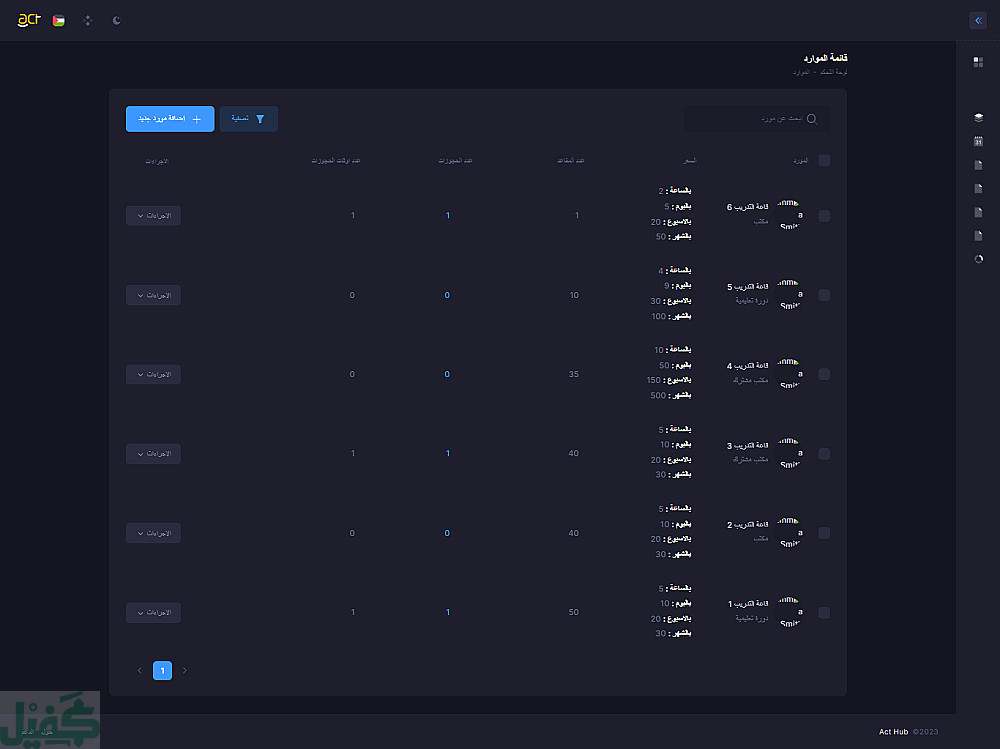Click the المورد column header
Screen dimensions: 1000x749
point(800,161)
